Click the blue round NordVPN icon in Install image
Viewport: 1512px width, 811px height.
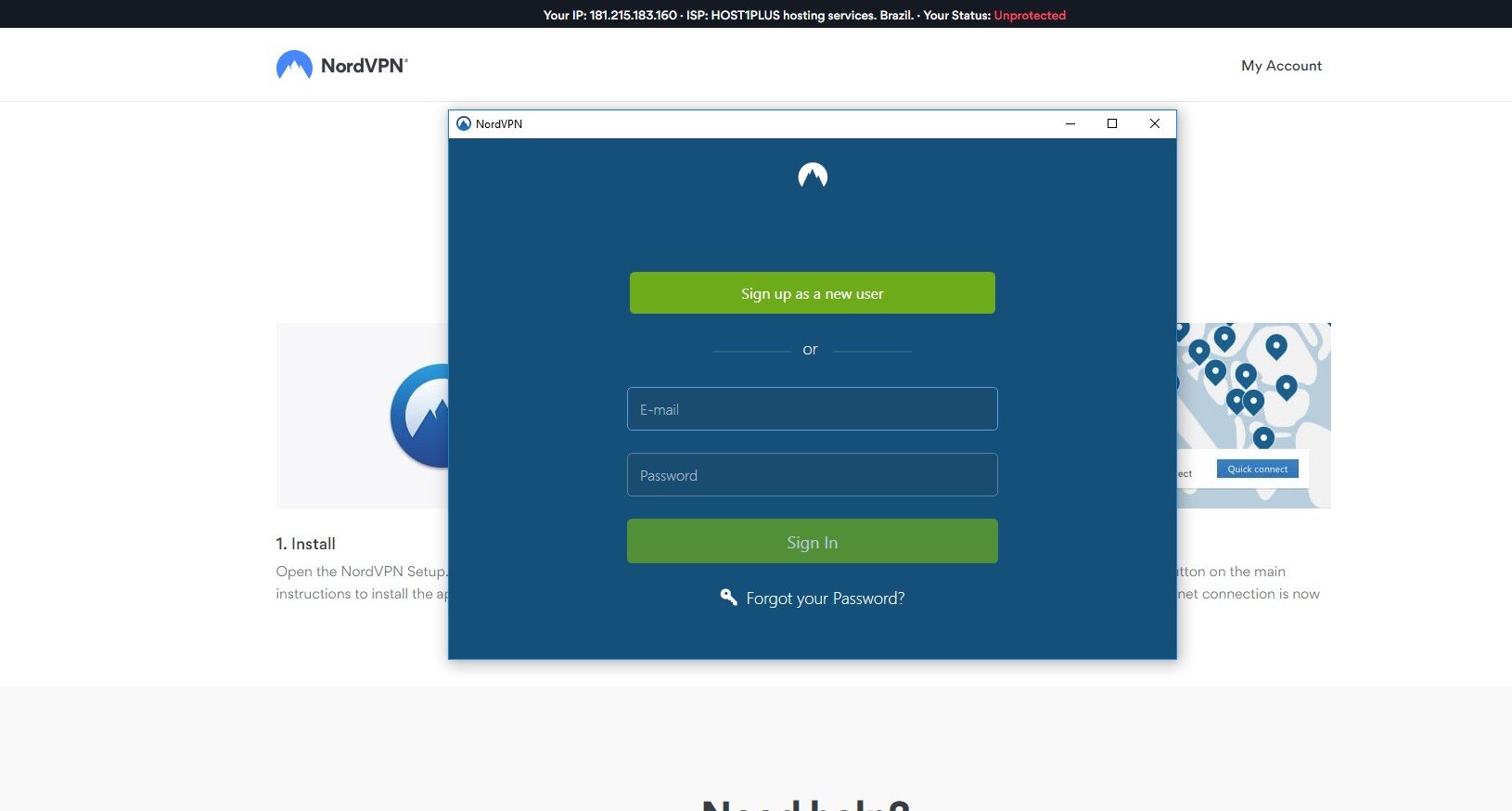420,416
